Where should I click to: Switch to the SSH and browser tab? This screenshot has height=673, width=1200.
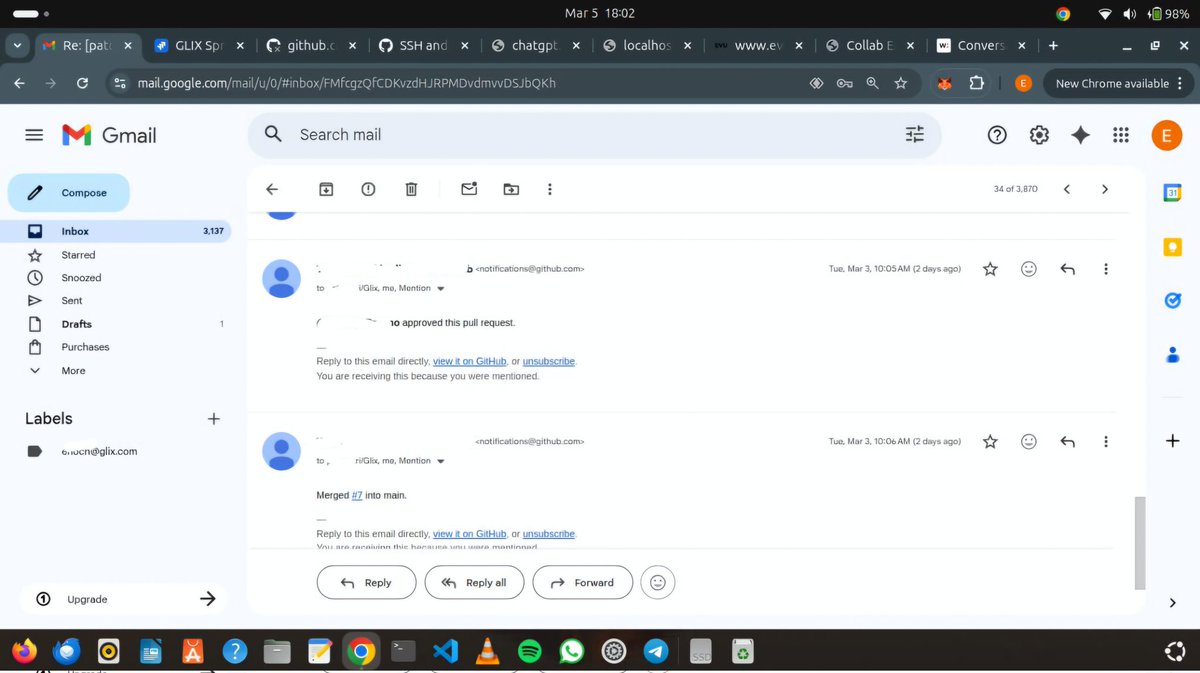(423, 46)
